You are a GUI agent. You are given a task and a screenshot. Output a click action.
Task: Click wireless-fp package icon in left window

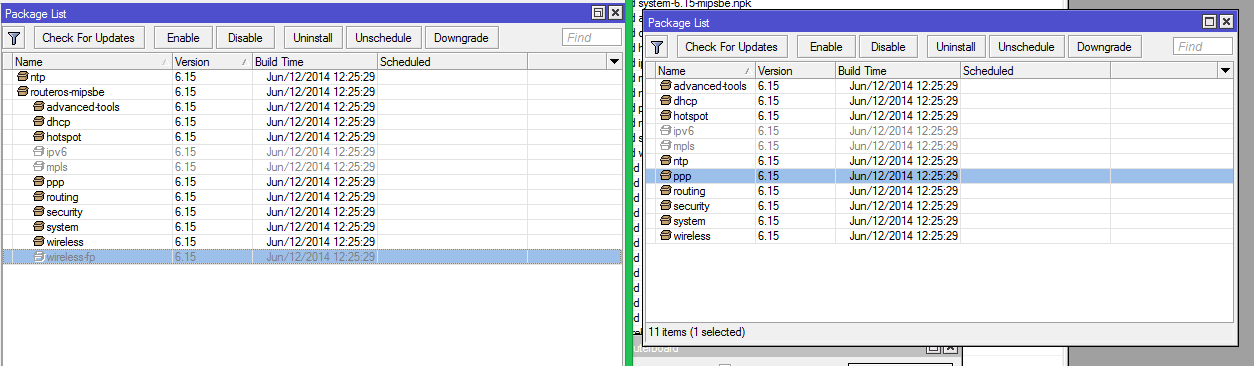click(x=39, y=257)
